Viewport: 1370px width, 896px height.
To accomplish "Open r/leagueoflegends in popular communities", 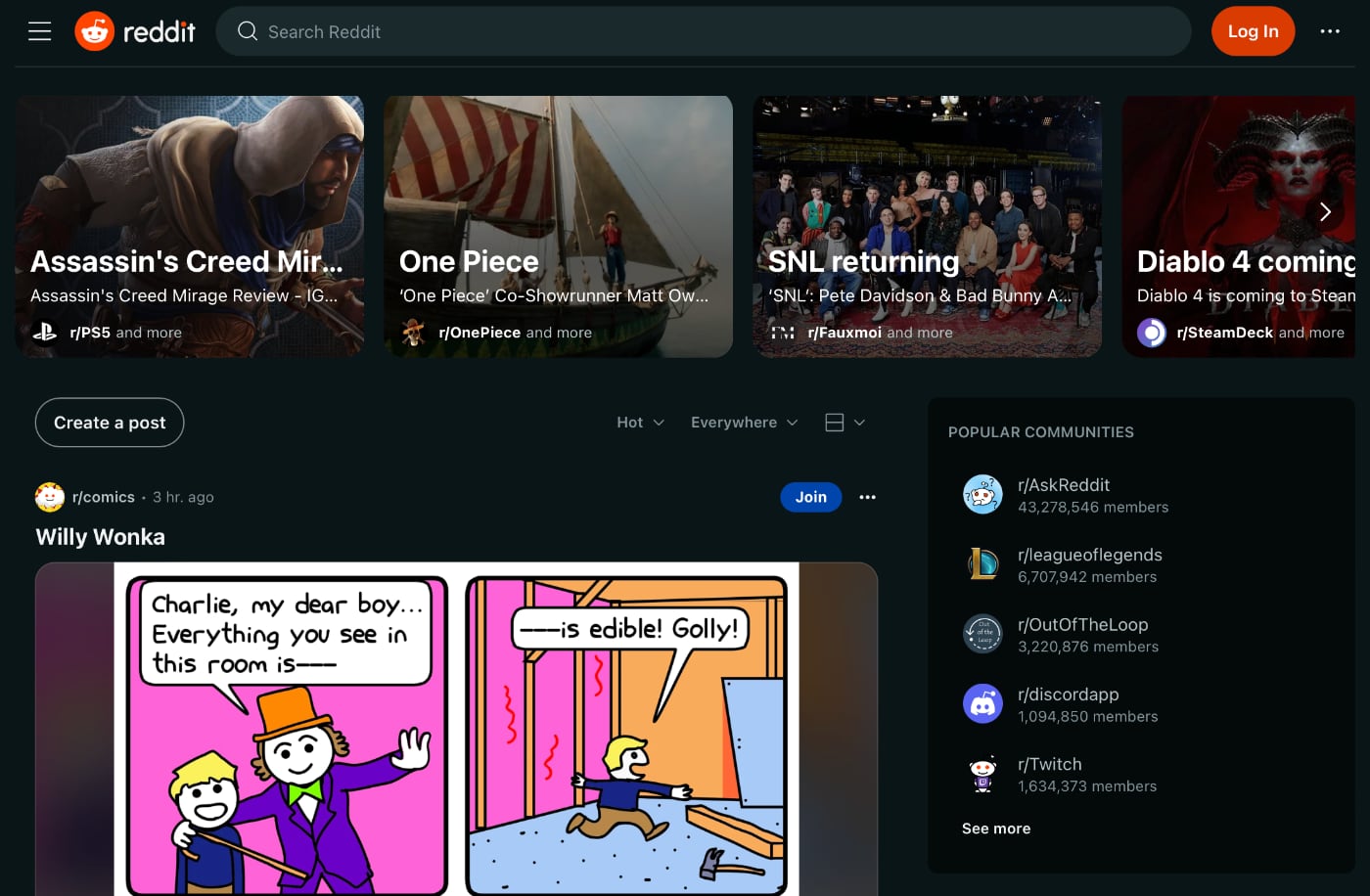I will pos(1090,555).
